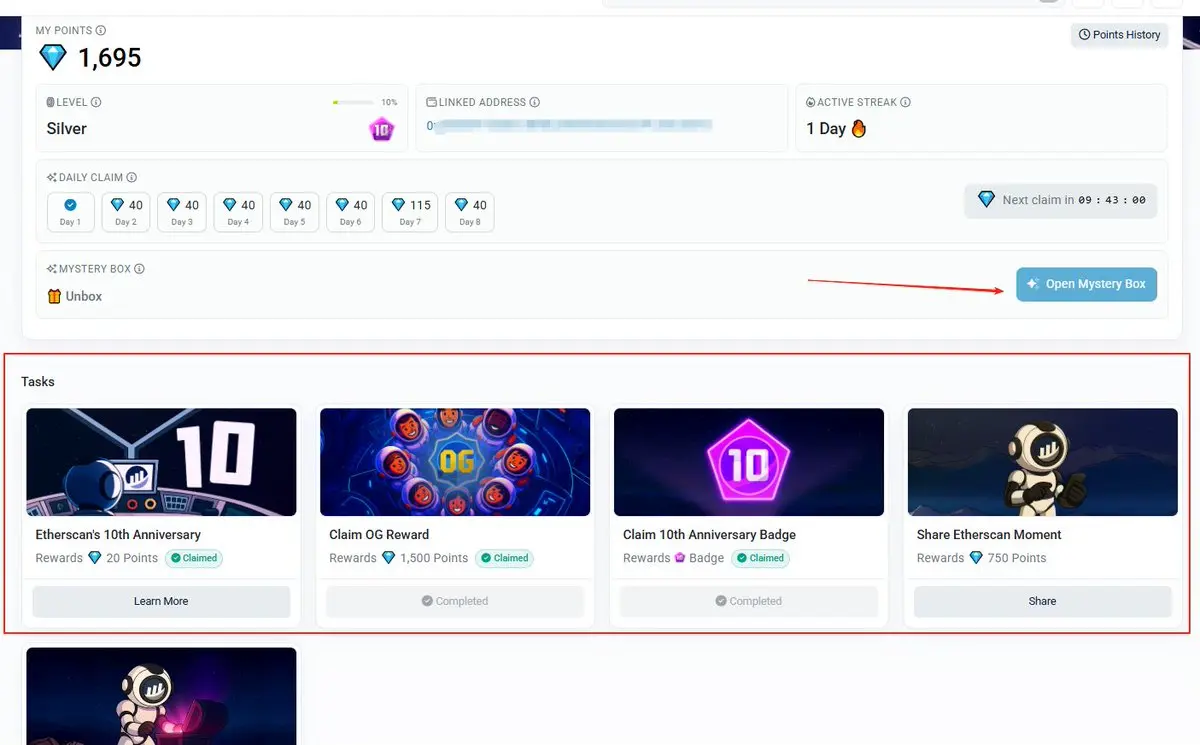This screenshot has height=745, width=1200.
Task: Click the Claimed badge on Badge reward task
Action: point(761,558)
